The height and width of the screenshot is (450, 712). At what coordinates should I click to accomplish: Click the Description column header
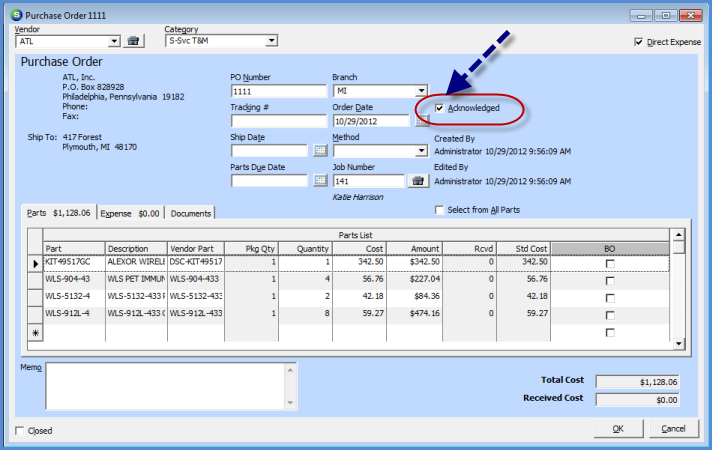pos(136,249)
